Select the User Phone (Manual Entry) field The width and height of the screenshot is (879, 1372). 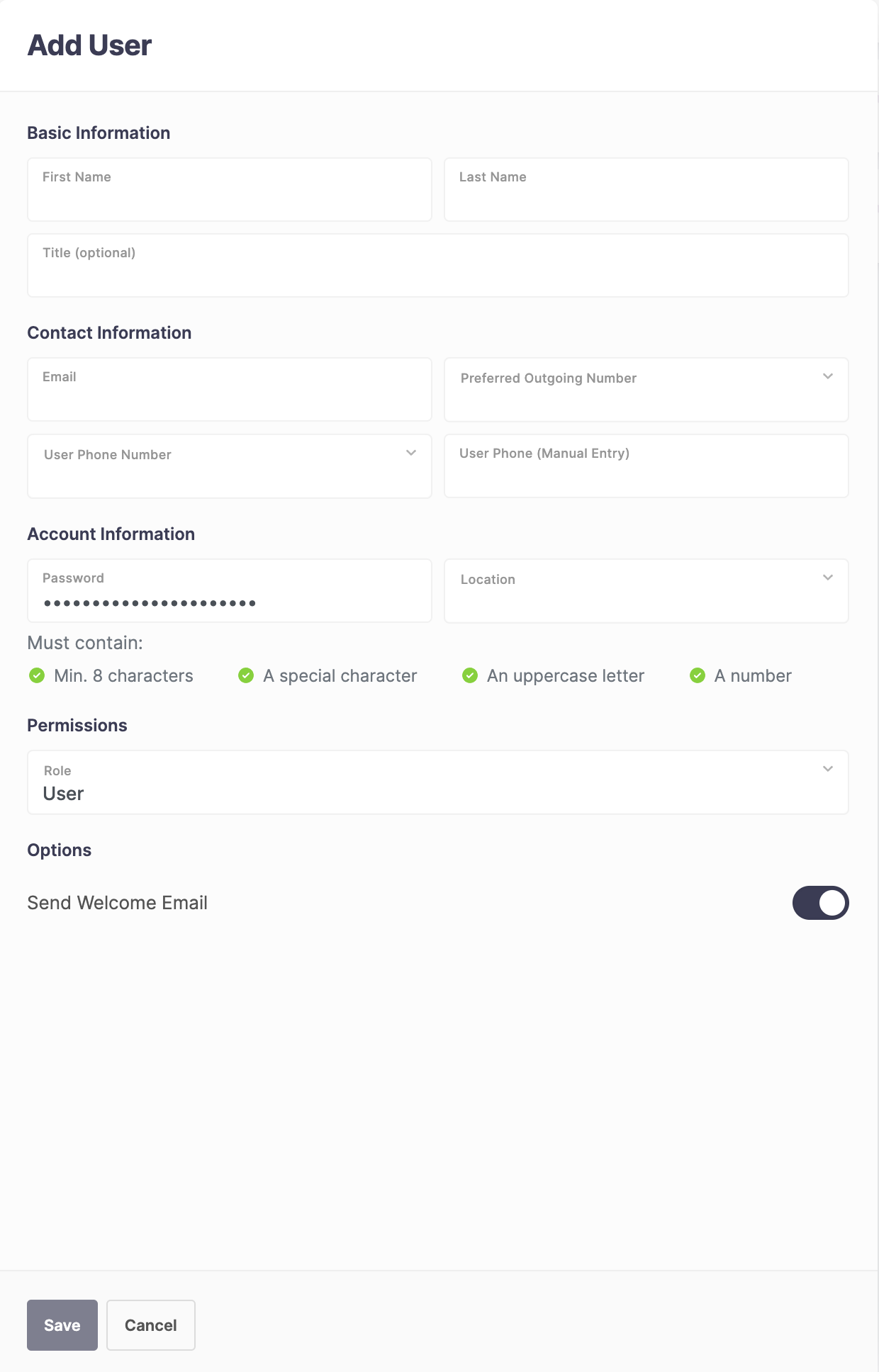[x=646, y=466]
